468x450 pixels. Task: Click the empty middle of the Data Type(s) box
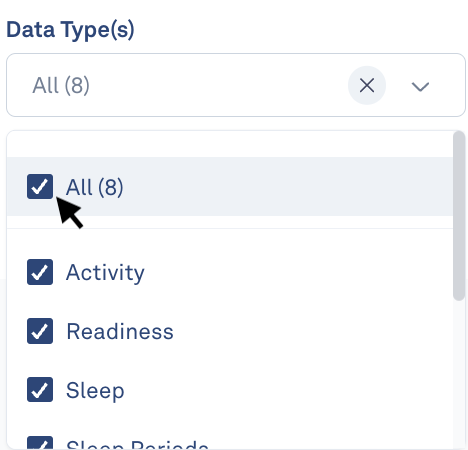(217, 85)
